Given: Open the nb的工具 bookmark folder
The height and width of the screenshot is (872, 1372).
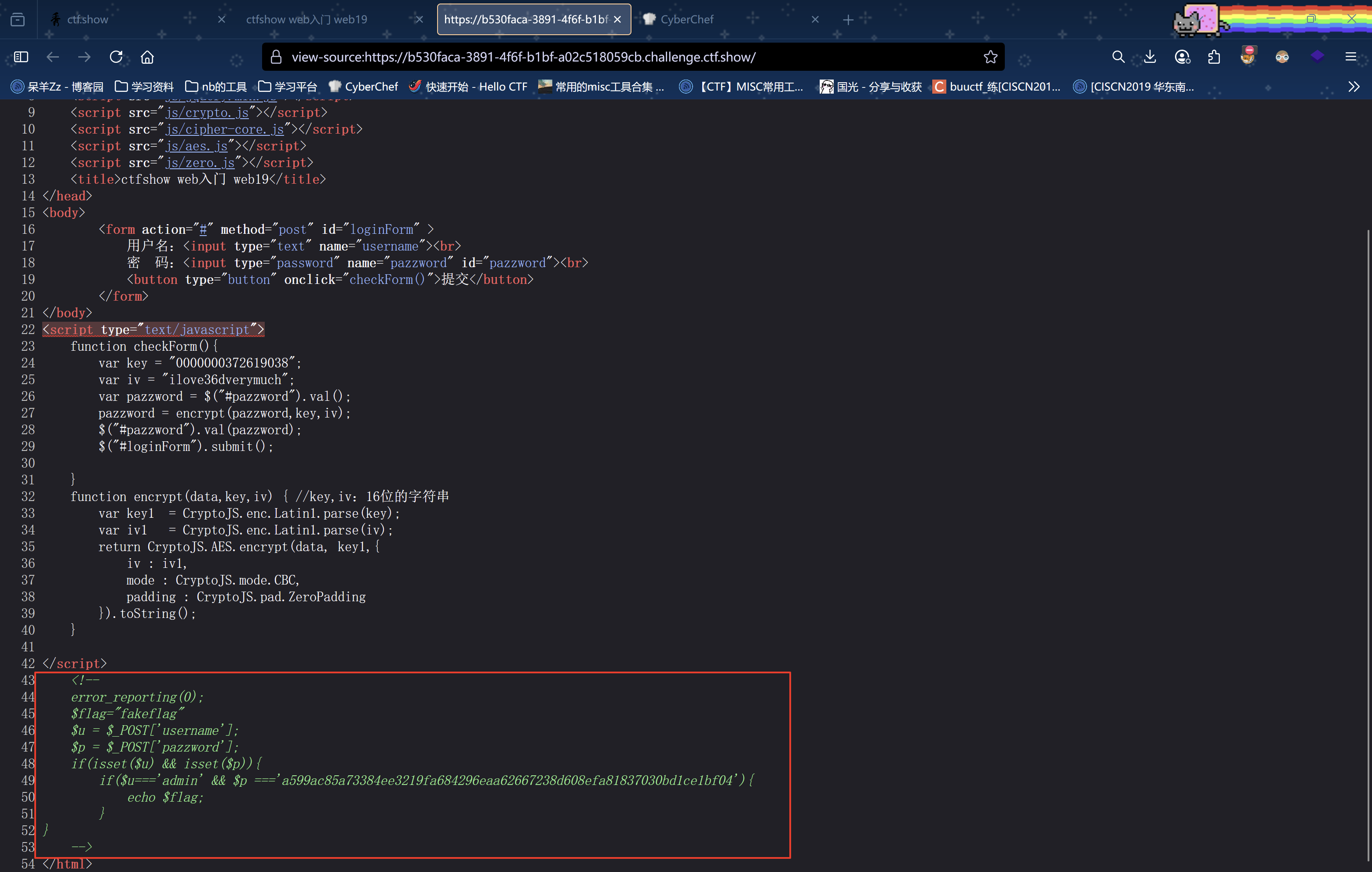Looking at the screenshot, I should coord(216,87).
